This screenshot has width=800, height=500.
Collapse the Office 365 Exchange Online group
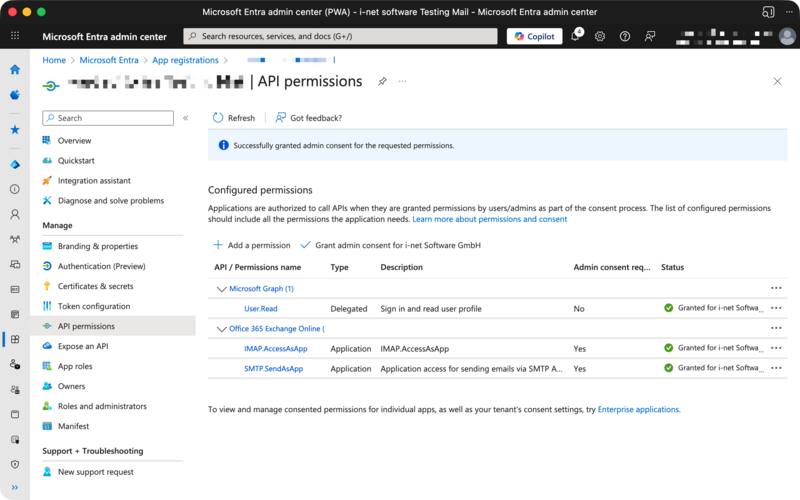(222, 328)
